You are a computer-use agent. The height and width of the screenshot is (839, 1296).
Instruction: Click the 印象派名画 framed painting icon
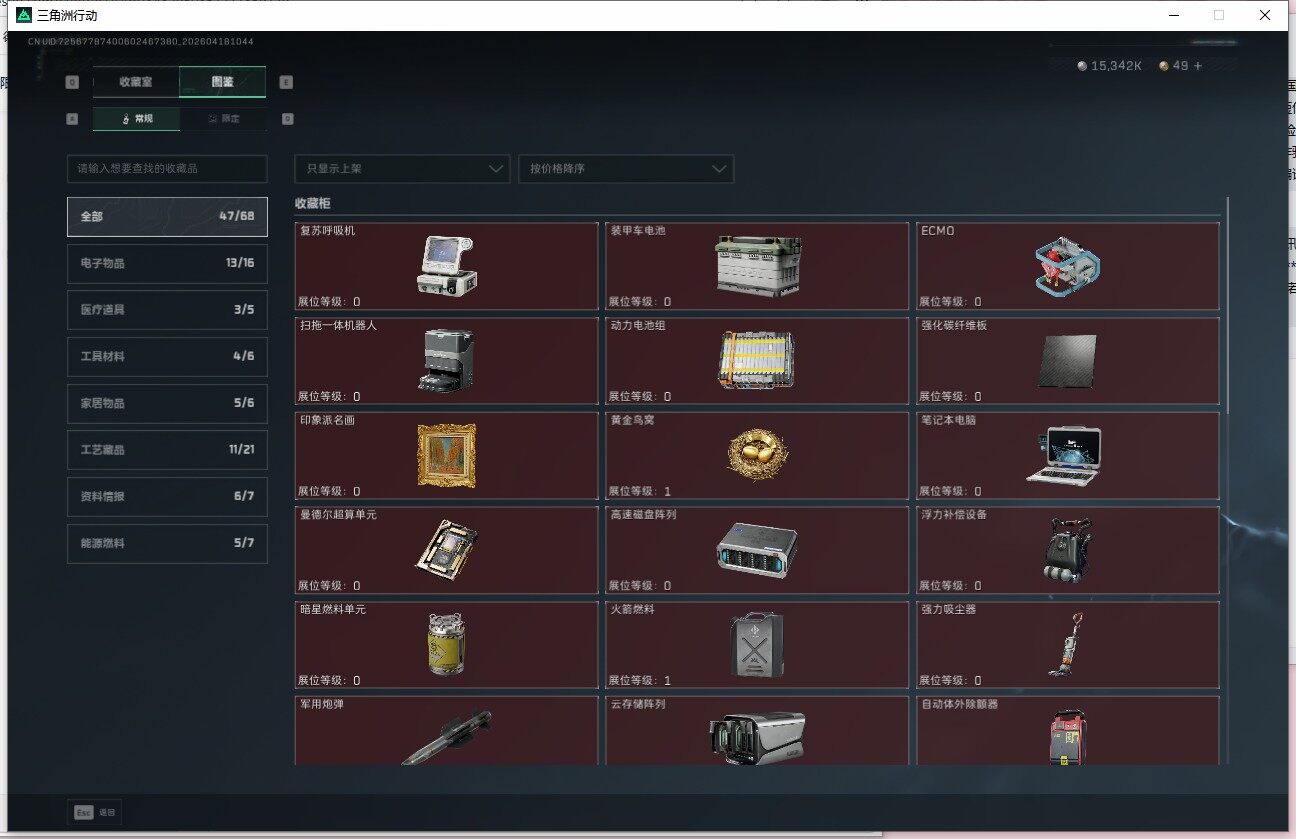click(445, 455)
